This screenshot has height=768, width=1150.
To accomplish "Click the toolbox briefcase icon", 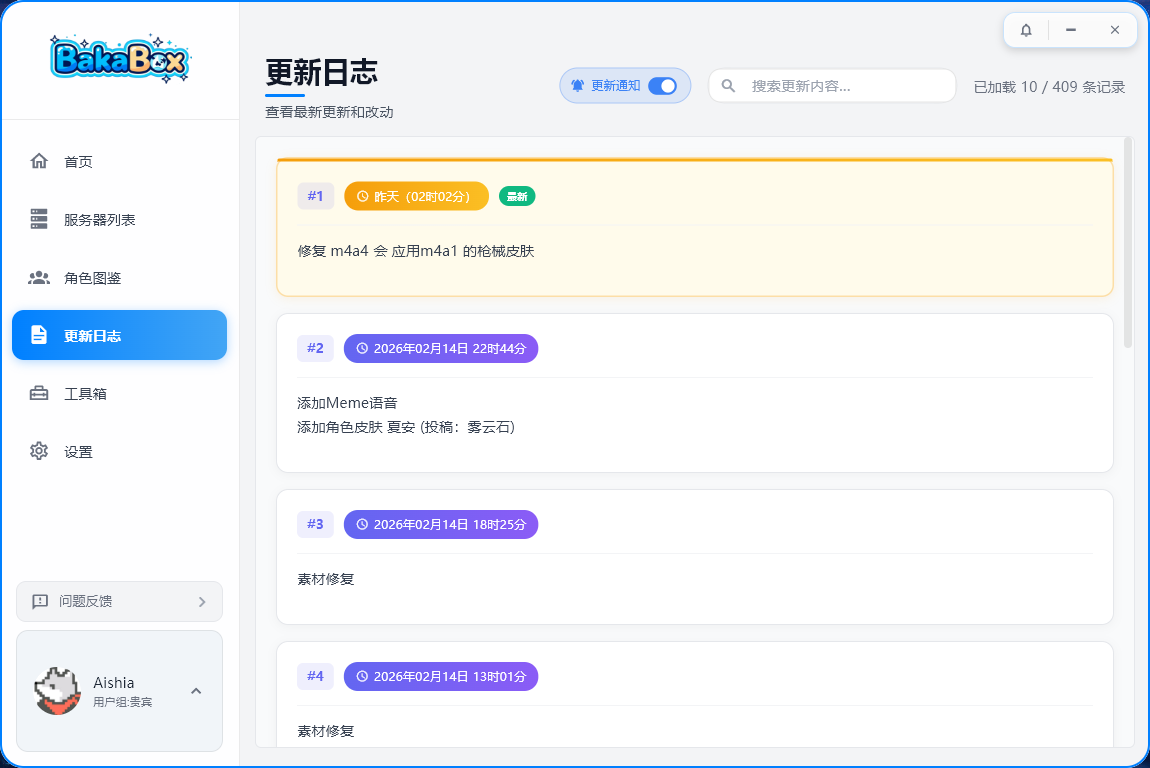I will pos(39,394).
